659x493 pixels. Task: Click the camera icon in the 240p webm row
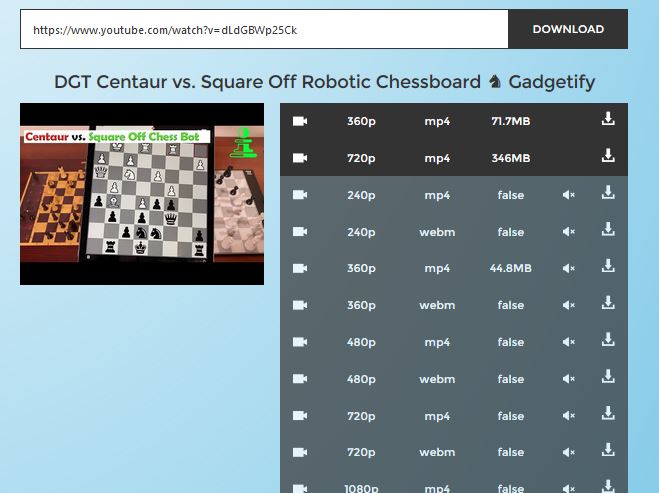[x=300, y=232]
